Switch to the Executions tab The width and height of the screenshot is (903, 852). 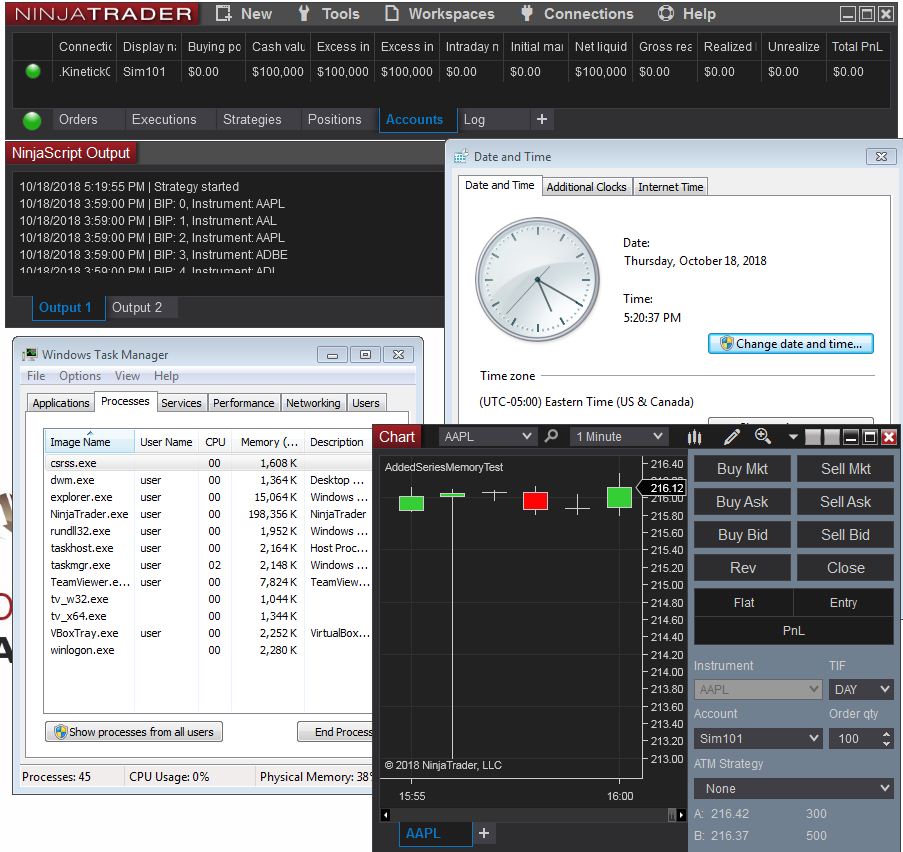coord(164,120)
